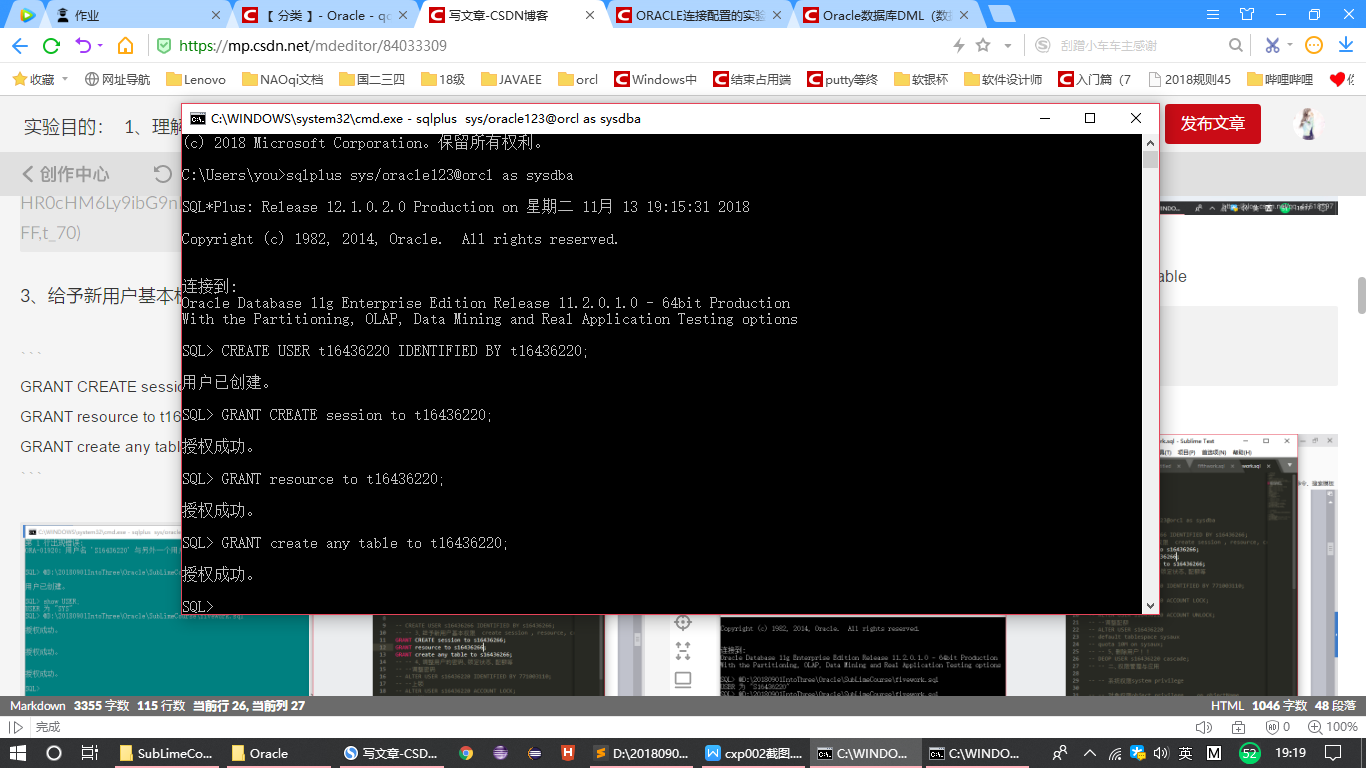
Task: Expand the 收藏 dropdown arrow
Action: click(65, 79)
